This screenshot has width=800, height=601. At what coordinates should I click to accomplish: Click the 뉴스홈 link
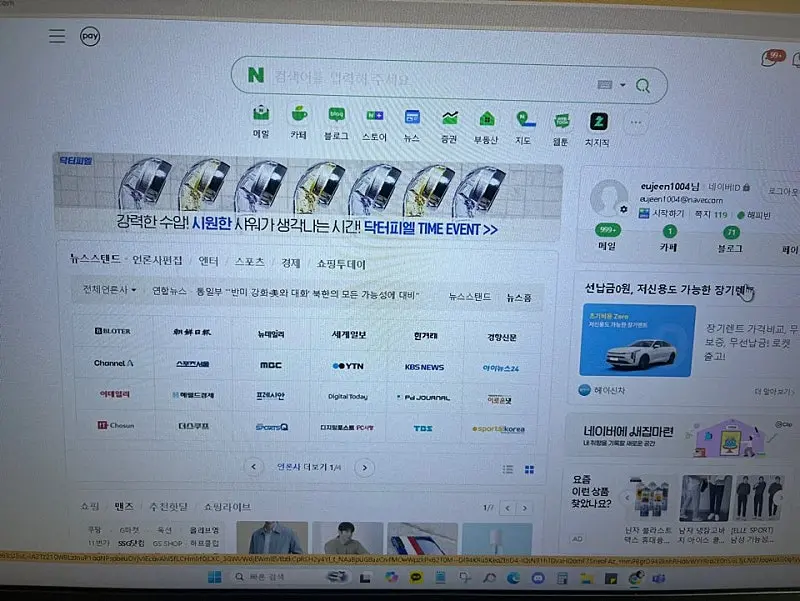(x=518, y=297)
